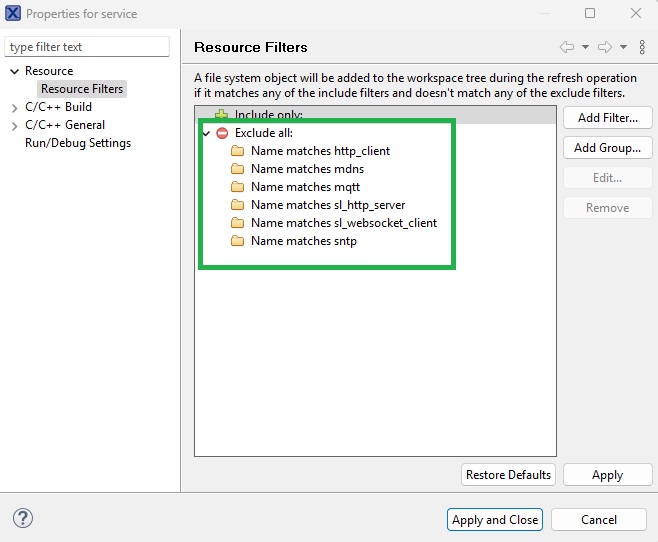Click folder icon beside sl_http_server filter
Image resolution: width=658 pixels, height=542 pixels.
click(238, 205)
